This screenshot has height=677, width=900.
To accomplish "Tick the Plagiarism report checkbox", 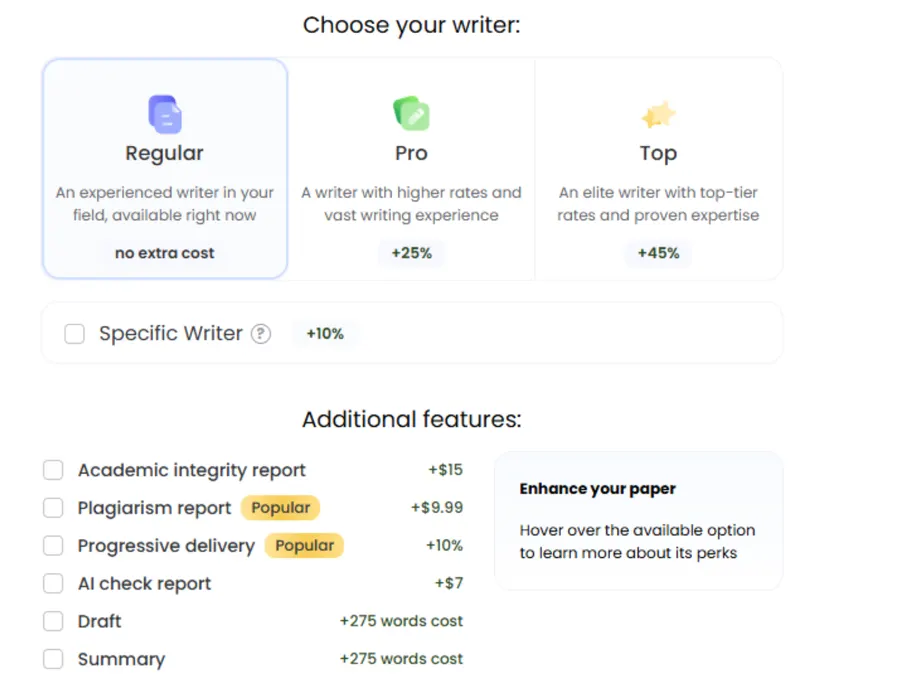I will point(54,508).
